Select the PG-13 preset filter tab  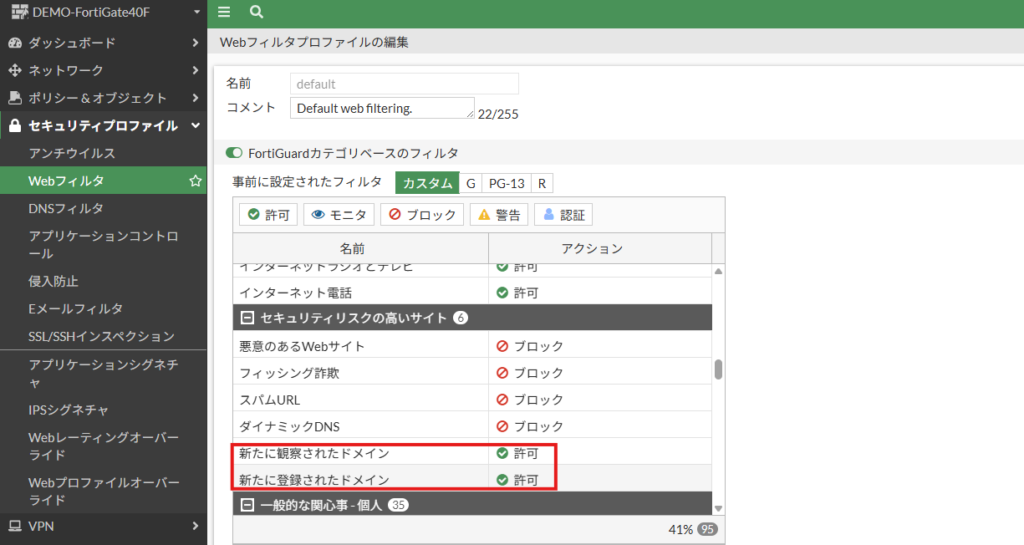point(507,183)
